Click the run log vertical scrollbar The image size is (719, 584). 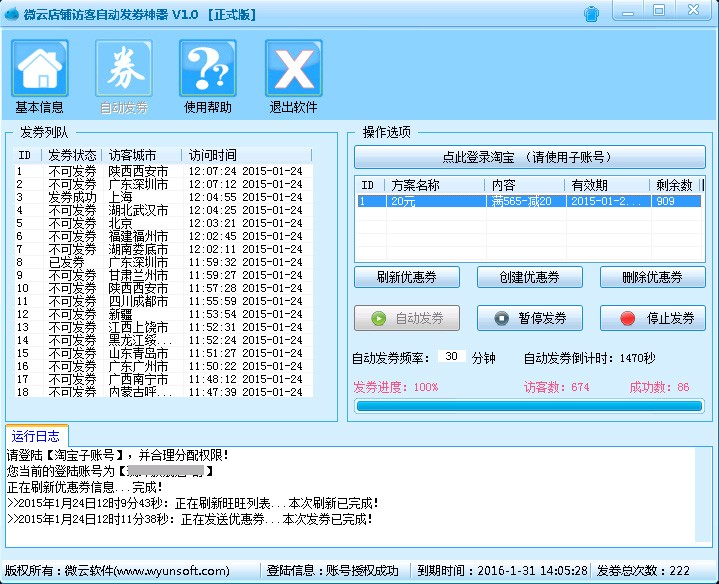702,495
